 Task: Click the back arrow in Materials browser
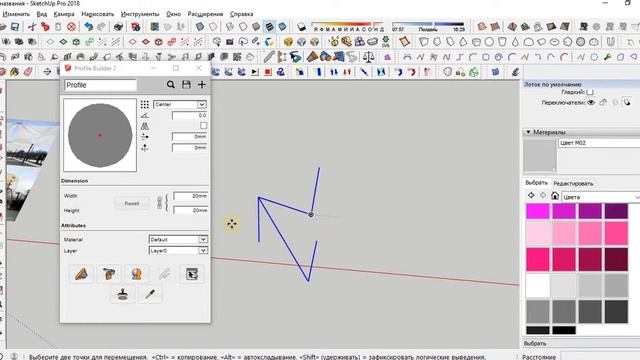(531, 196)
